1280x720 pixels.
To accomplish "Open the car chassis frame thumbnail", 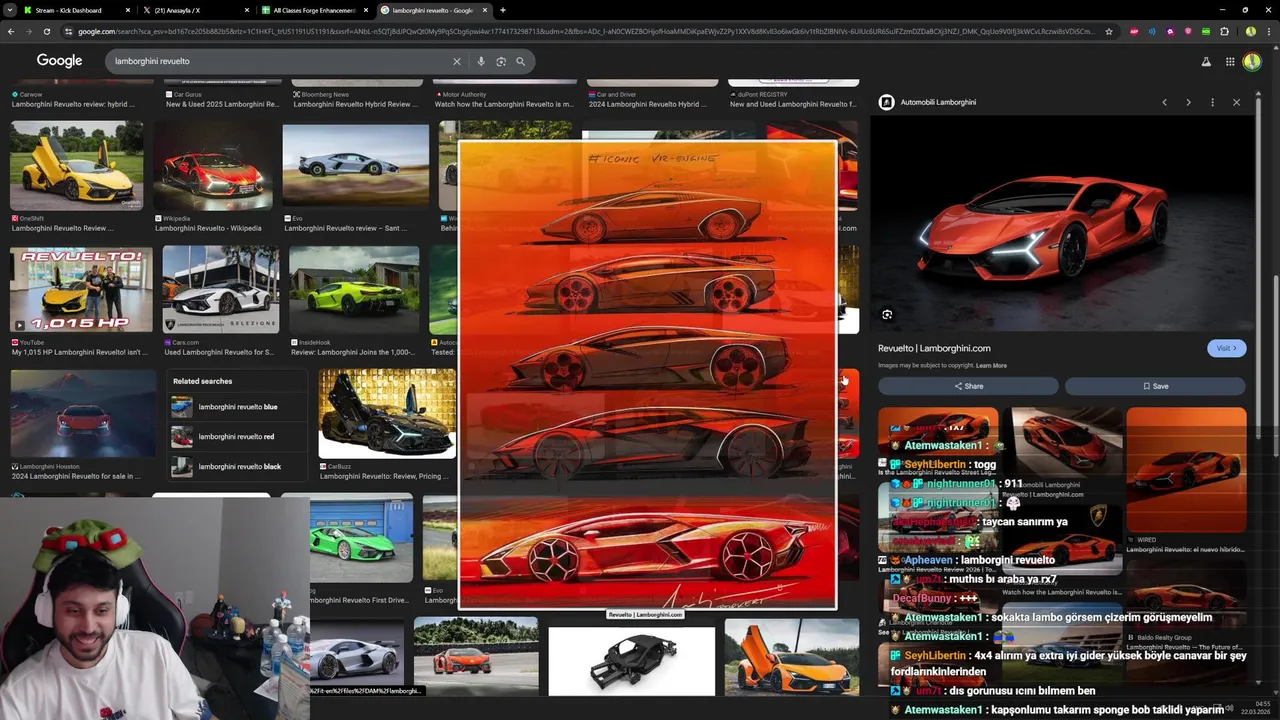I will (632, 661).
